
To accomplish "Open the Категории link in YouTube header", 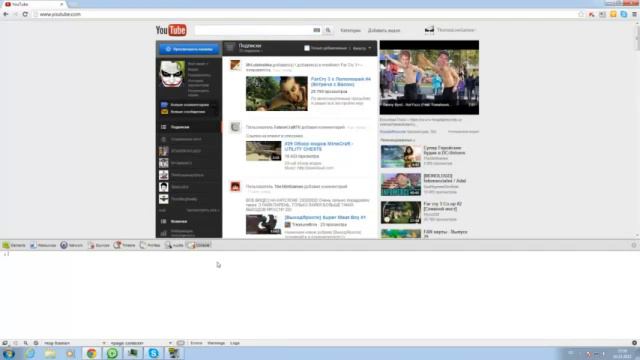I will [x=350, y=31].
